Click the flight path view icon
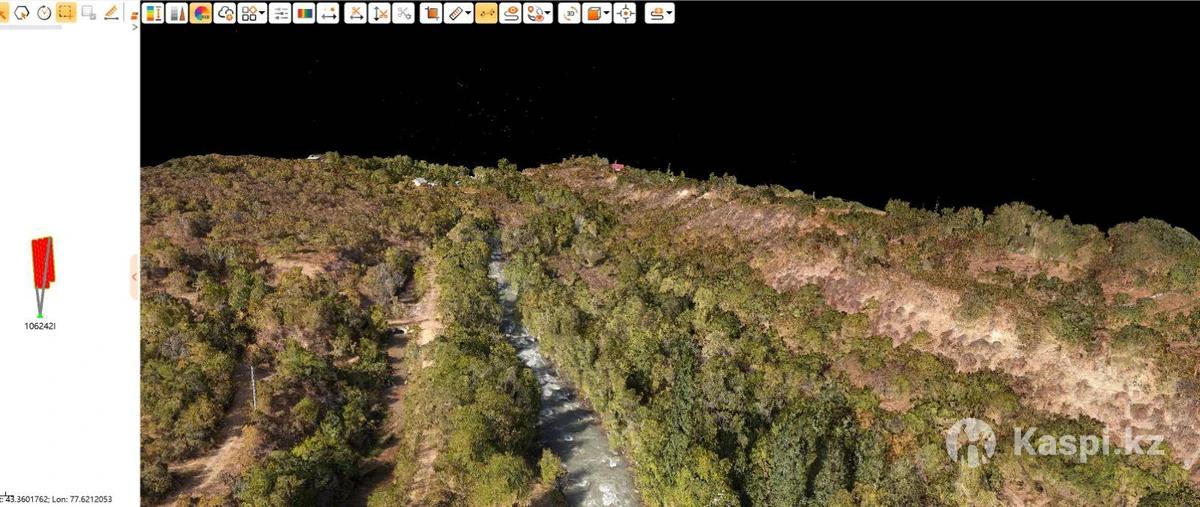This screenshot has height=507, width=1200. [510, 13]
